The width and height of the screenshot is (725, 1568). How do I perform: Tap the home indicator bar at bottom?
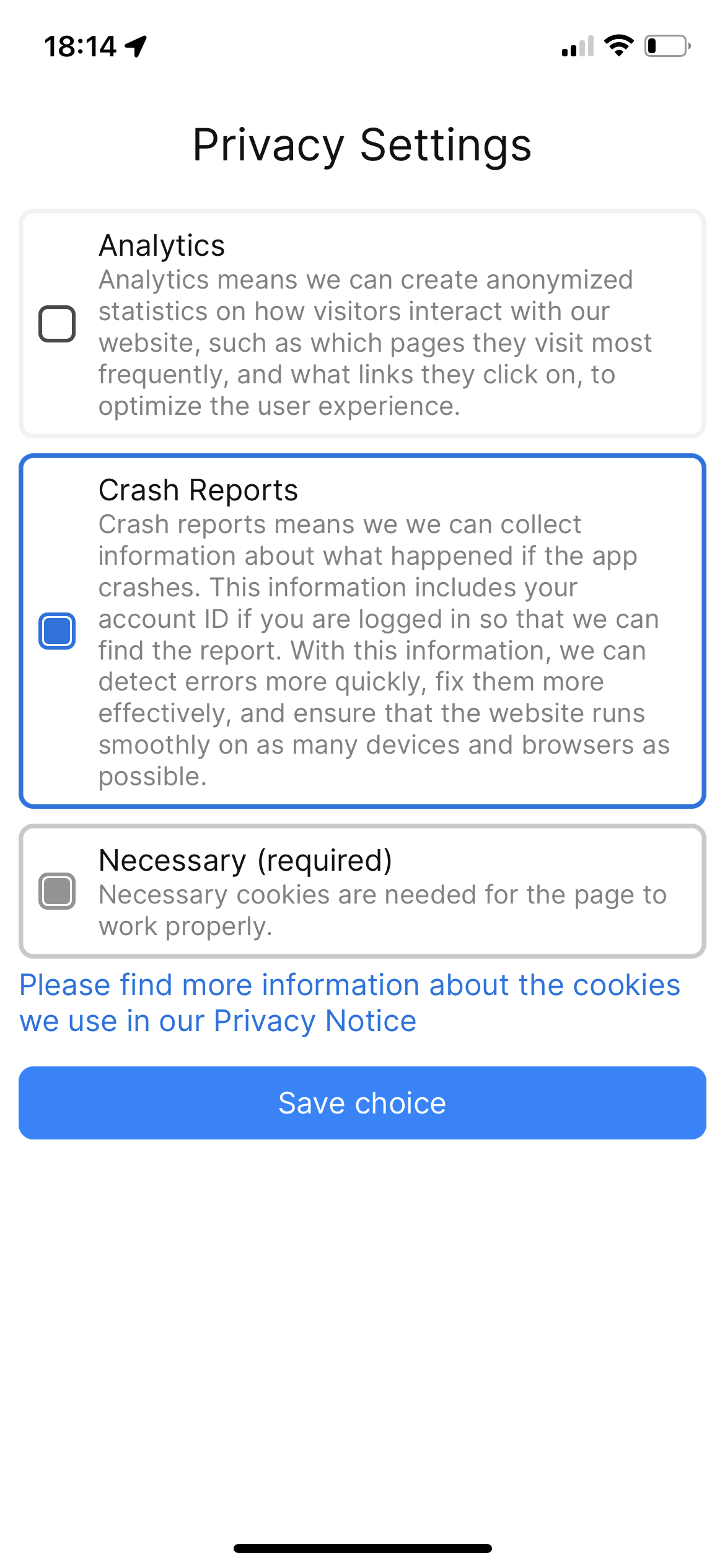point(362,1548)
